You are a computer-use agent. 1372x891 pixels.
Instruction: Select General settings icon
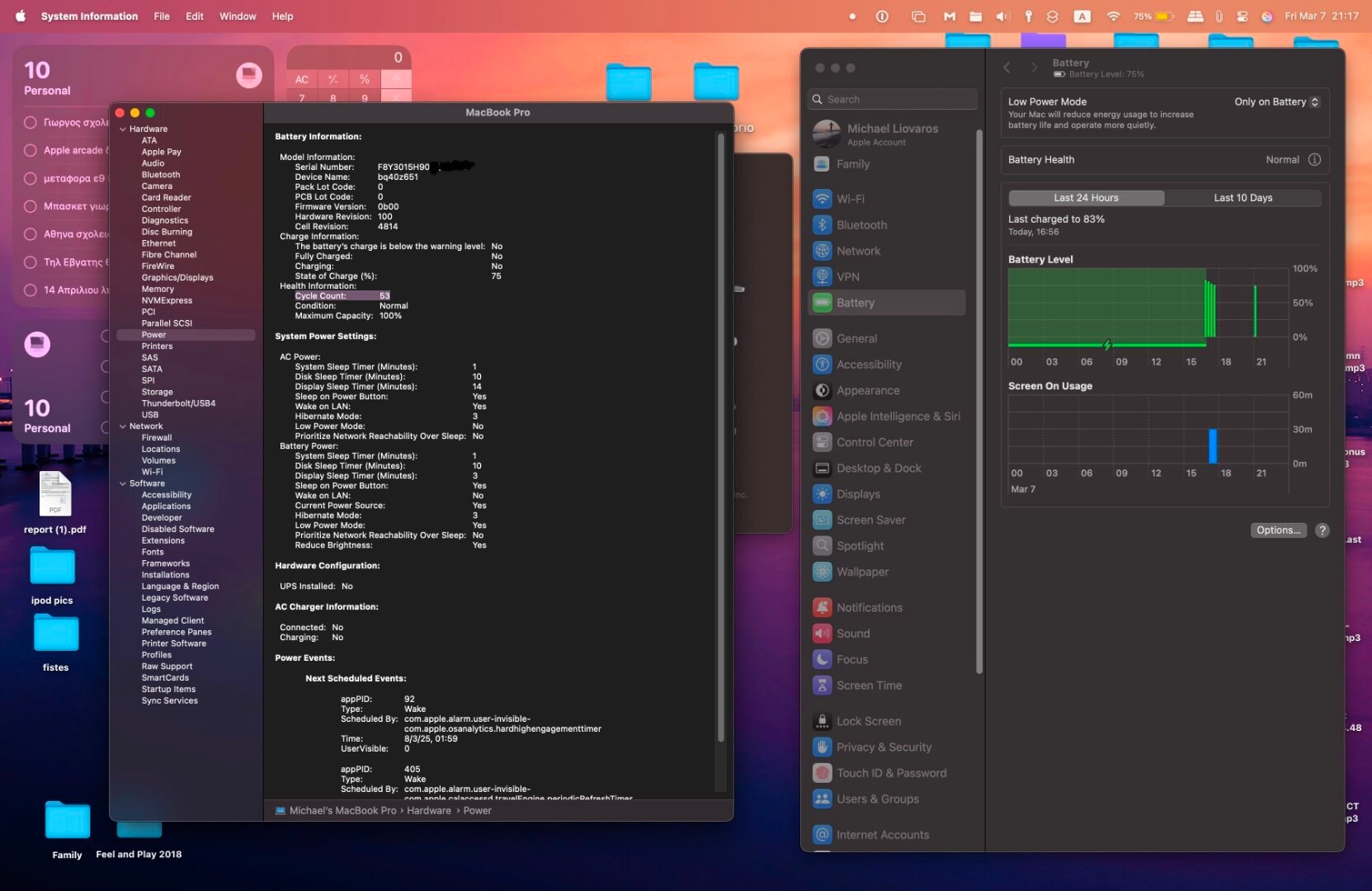[x=822, y=338]
